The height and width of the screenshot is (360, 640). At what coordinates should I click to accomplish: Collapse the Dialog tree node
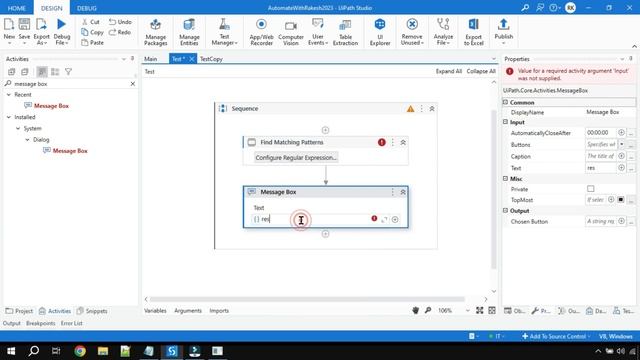coord(27,140)
